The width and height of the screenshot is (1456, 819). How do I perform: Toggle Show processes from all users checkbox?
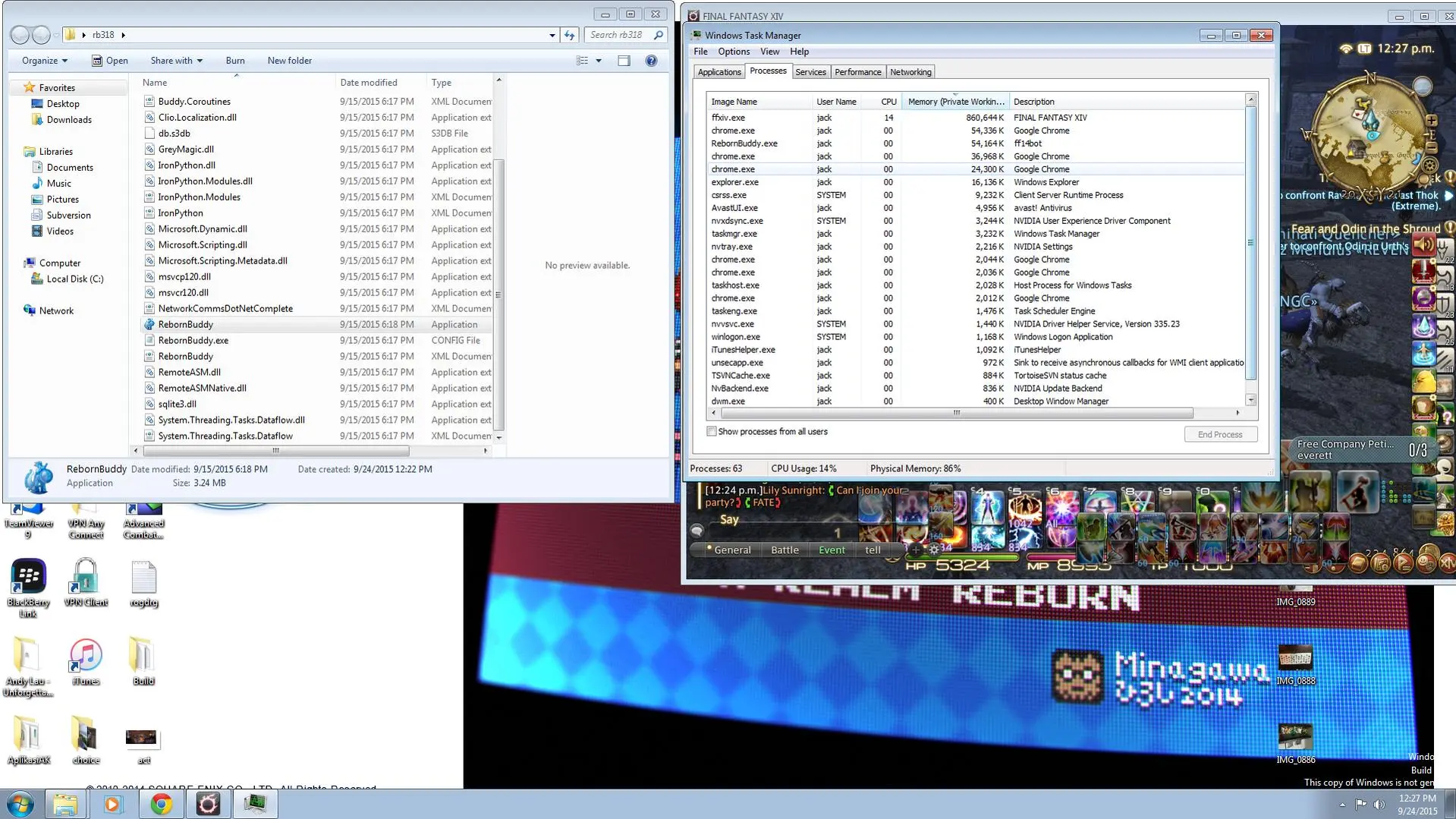[712, 431]
